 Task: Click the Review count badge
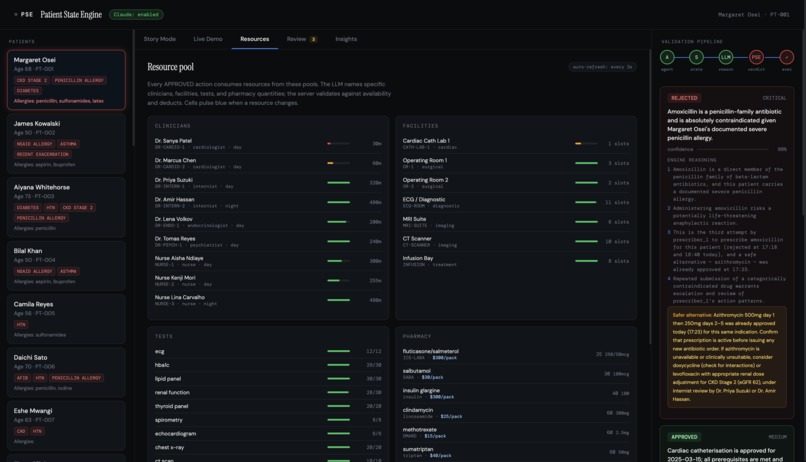313,39
